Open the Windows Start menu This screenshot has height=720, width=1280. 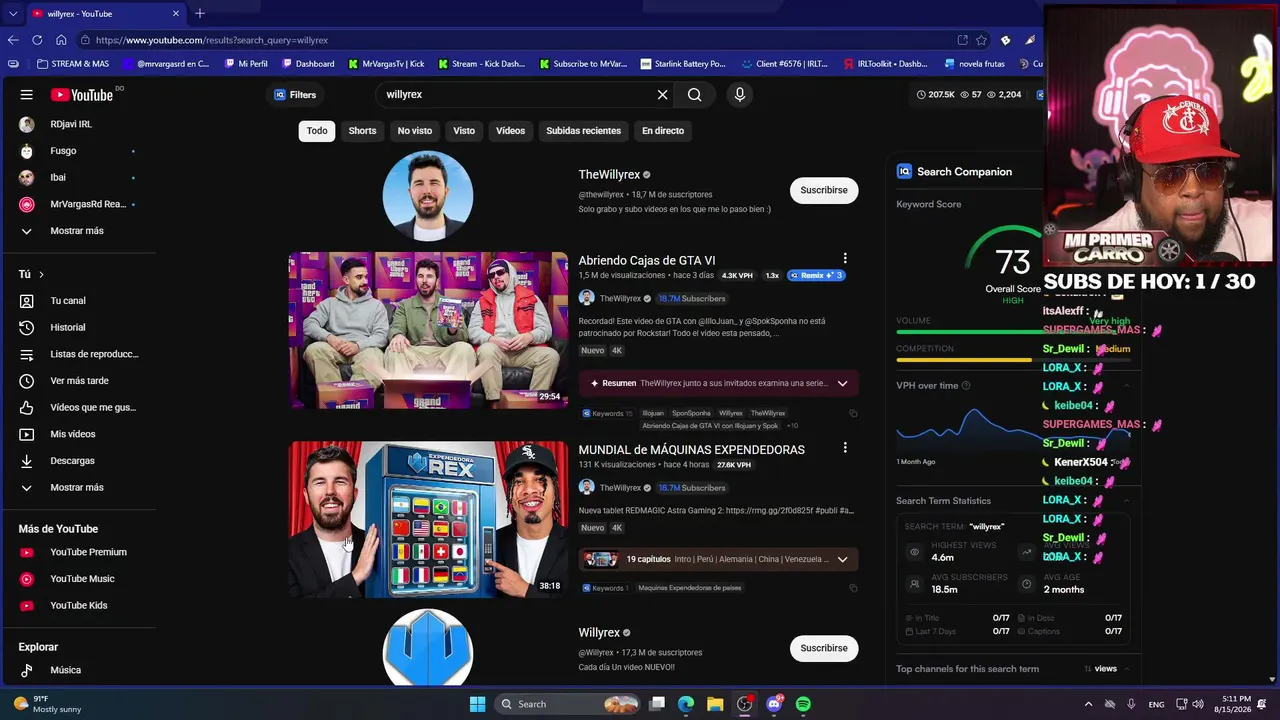pyautogui.click(x=477, y=704)
